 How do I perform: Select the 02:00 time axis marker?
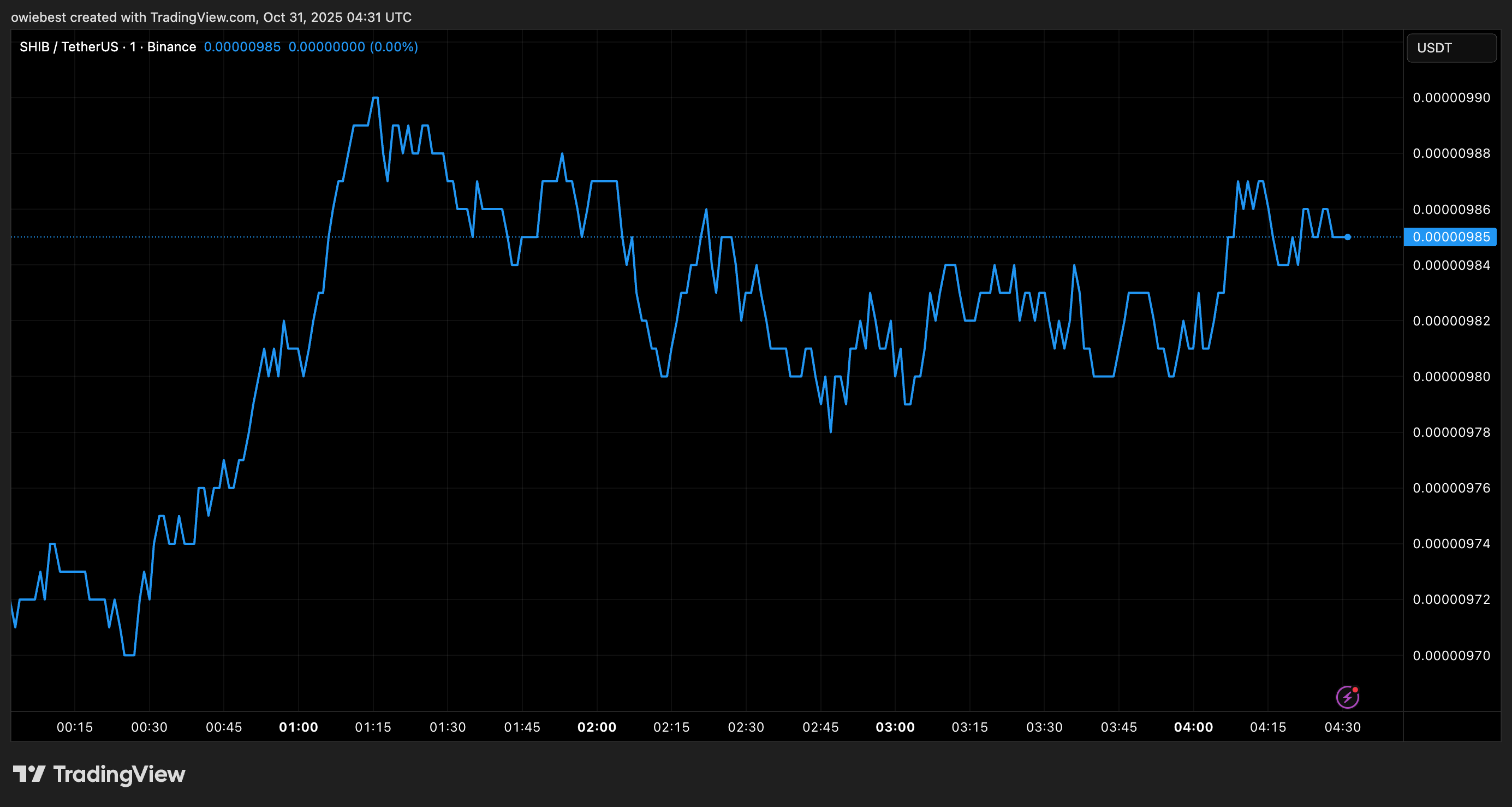pos(597,727)
